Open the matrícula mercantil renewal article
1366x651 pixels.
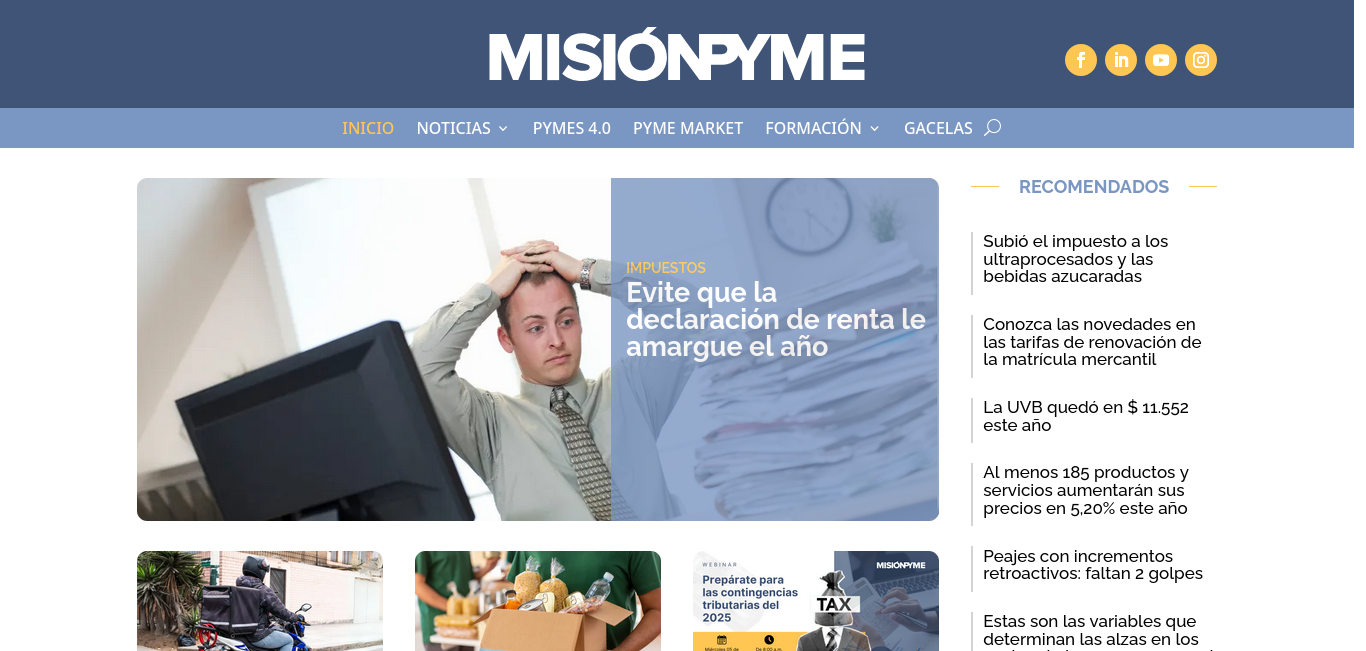tap(1092, 342)
